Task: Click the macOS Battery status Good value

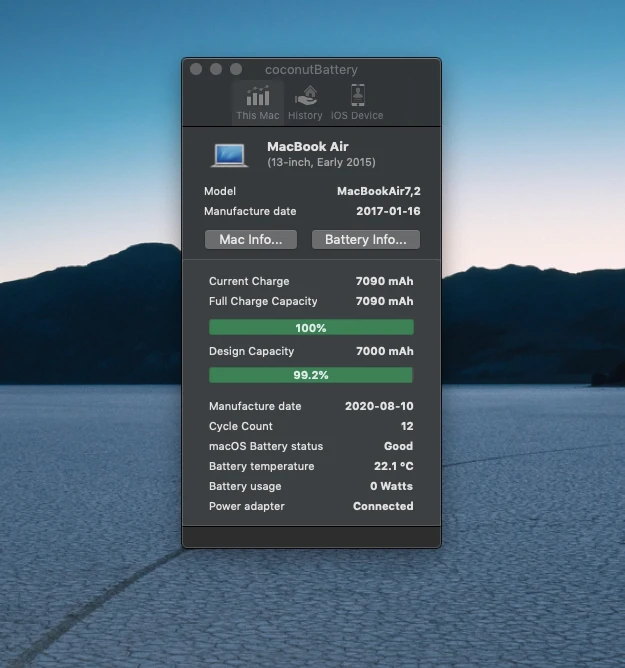Action: [x=398, y=446]
